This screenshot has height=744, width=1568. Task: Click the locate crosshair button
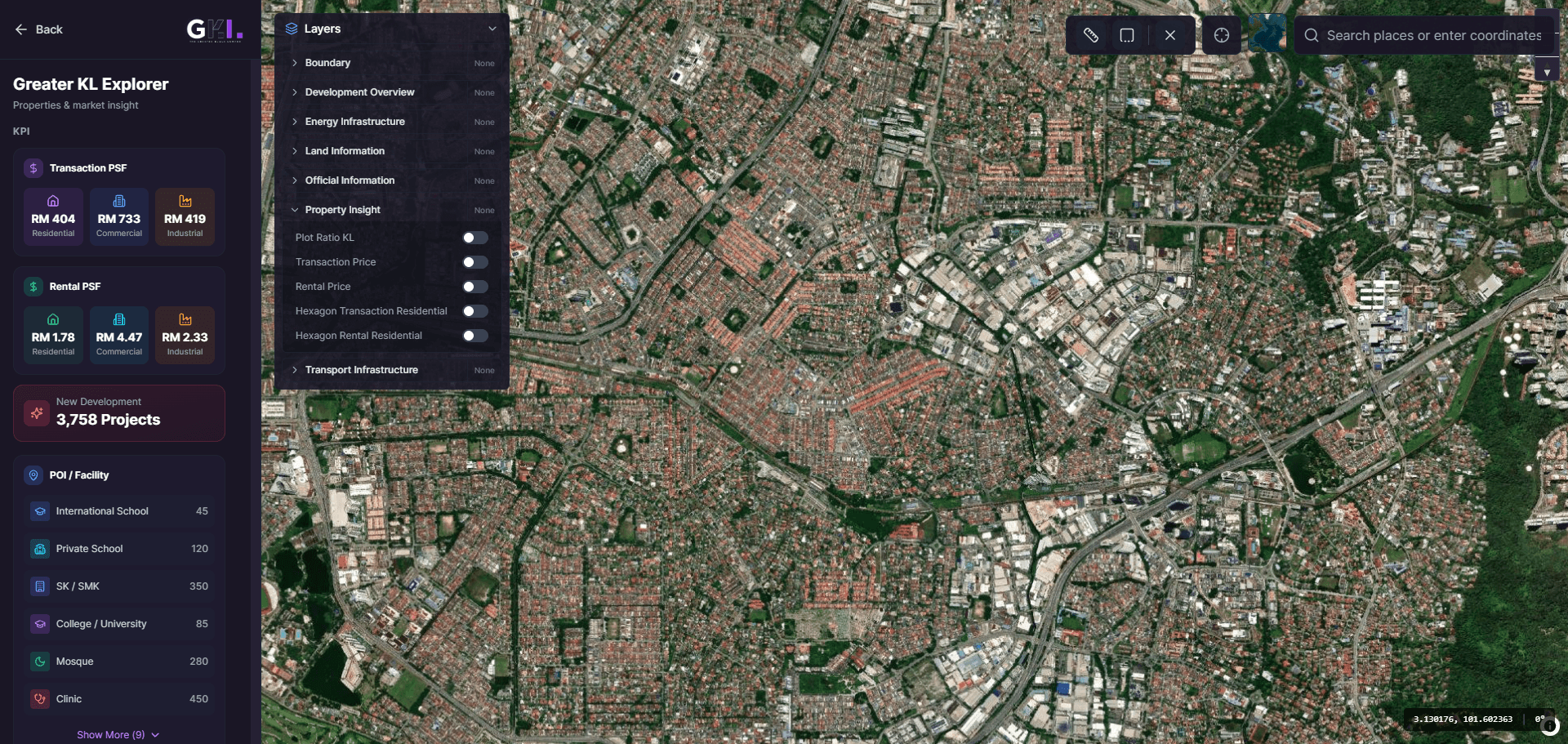pyautogui.click(x=1222, y=35)
